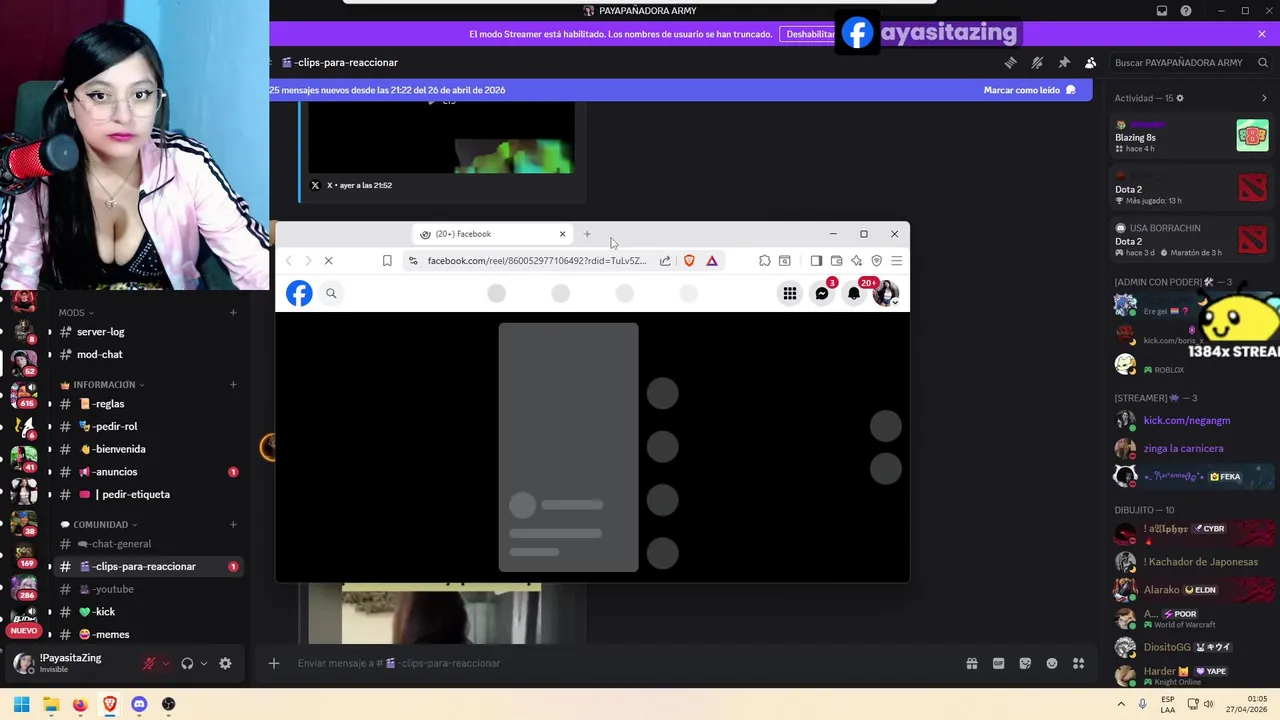Open new tab in browser window
This screenshot has width=1280, height=720.
pos(587,234)
